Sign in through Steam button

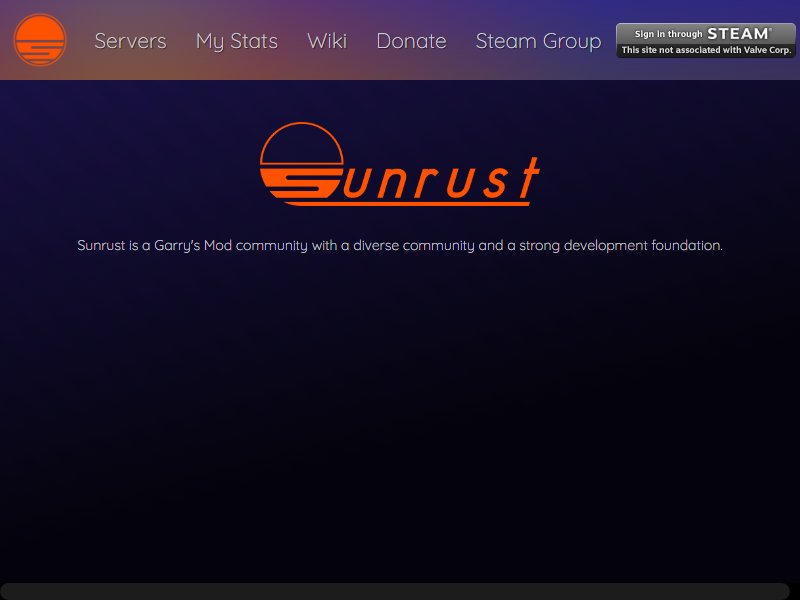pos(706,40)
